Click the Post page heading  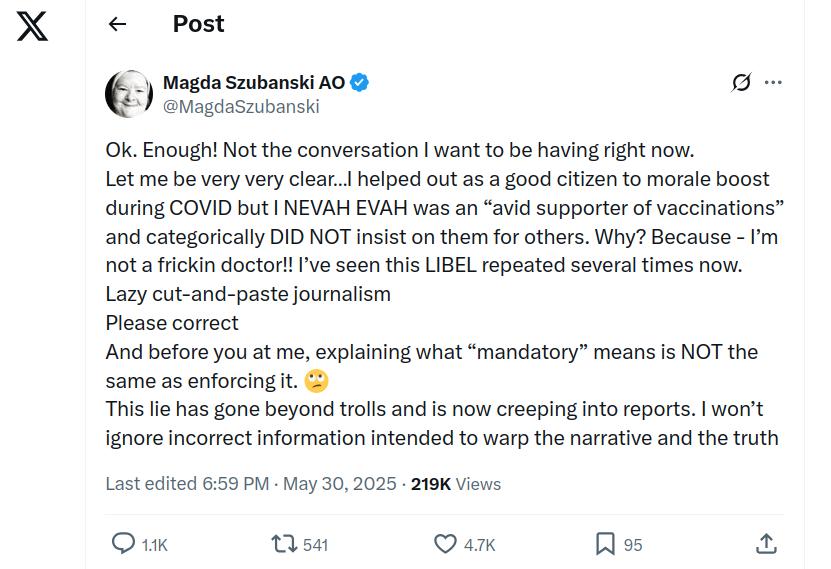point(198,25)
